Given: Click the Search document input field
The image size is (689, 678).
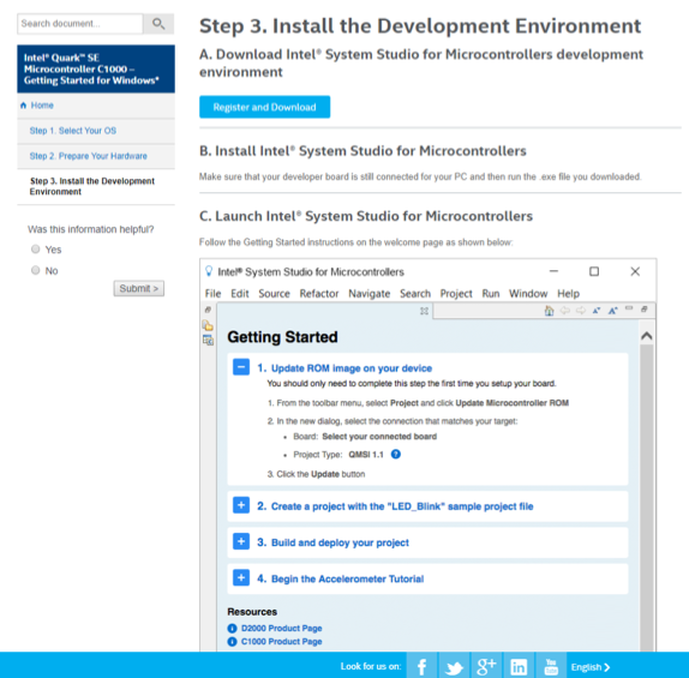Looking at the screenshot, I should [x=80, y=23].
